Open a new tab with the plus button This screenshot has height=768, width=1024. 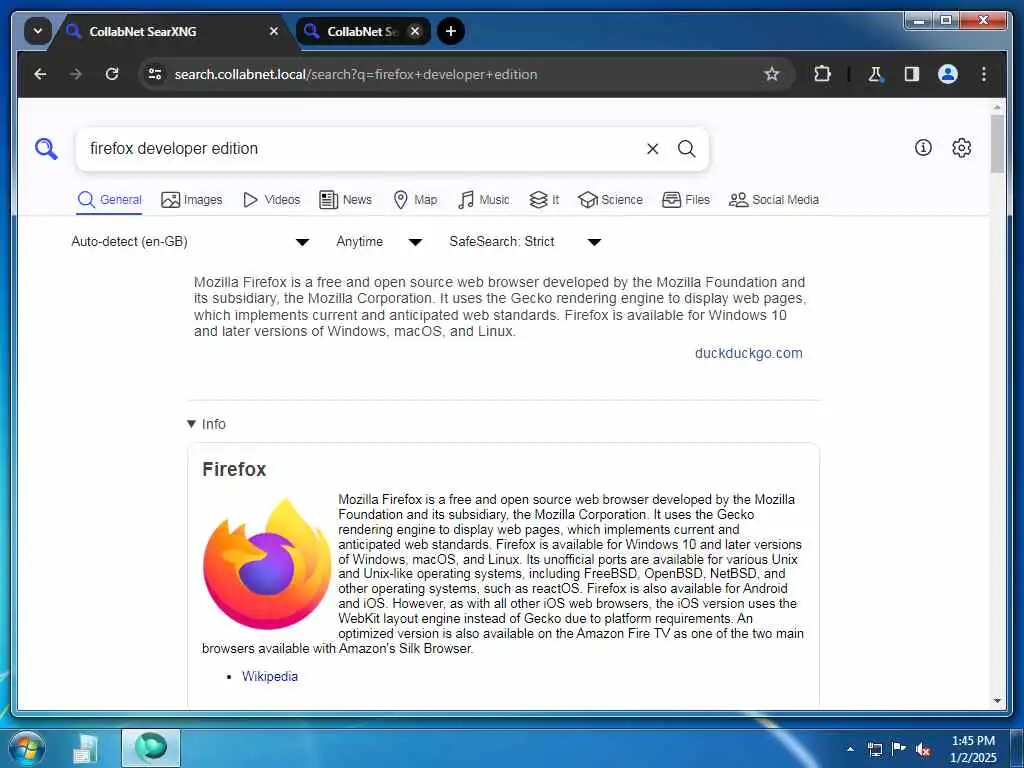tap(451, 31)
